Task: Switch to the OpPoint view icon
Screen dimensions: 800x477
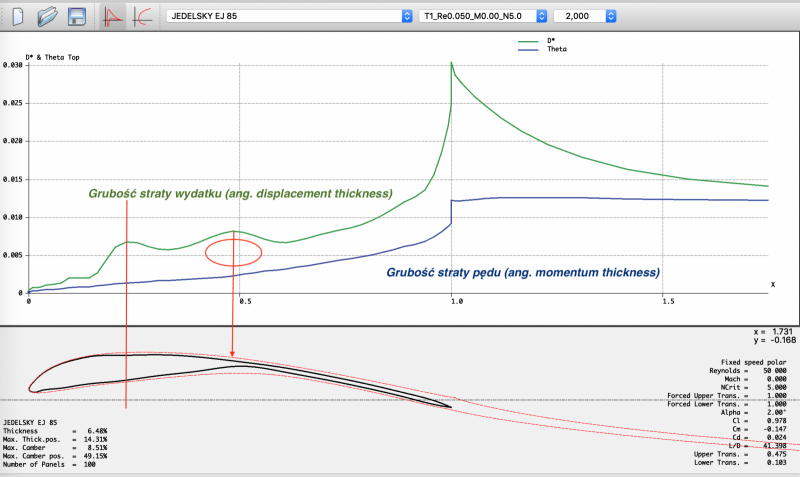Action: (x=113, y=17)
